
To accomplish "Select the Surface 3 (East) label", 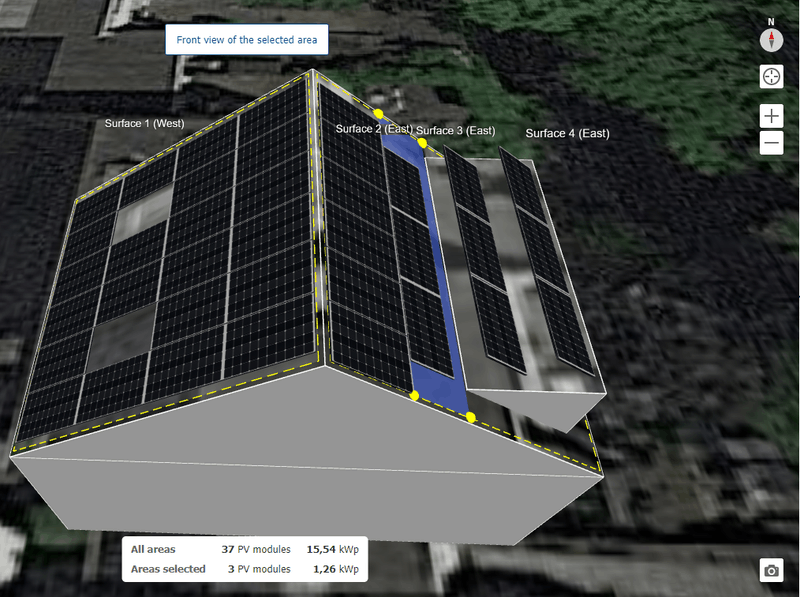I will pyautogui.click(x=456, y=131).
